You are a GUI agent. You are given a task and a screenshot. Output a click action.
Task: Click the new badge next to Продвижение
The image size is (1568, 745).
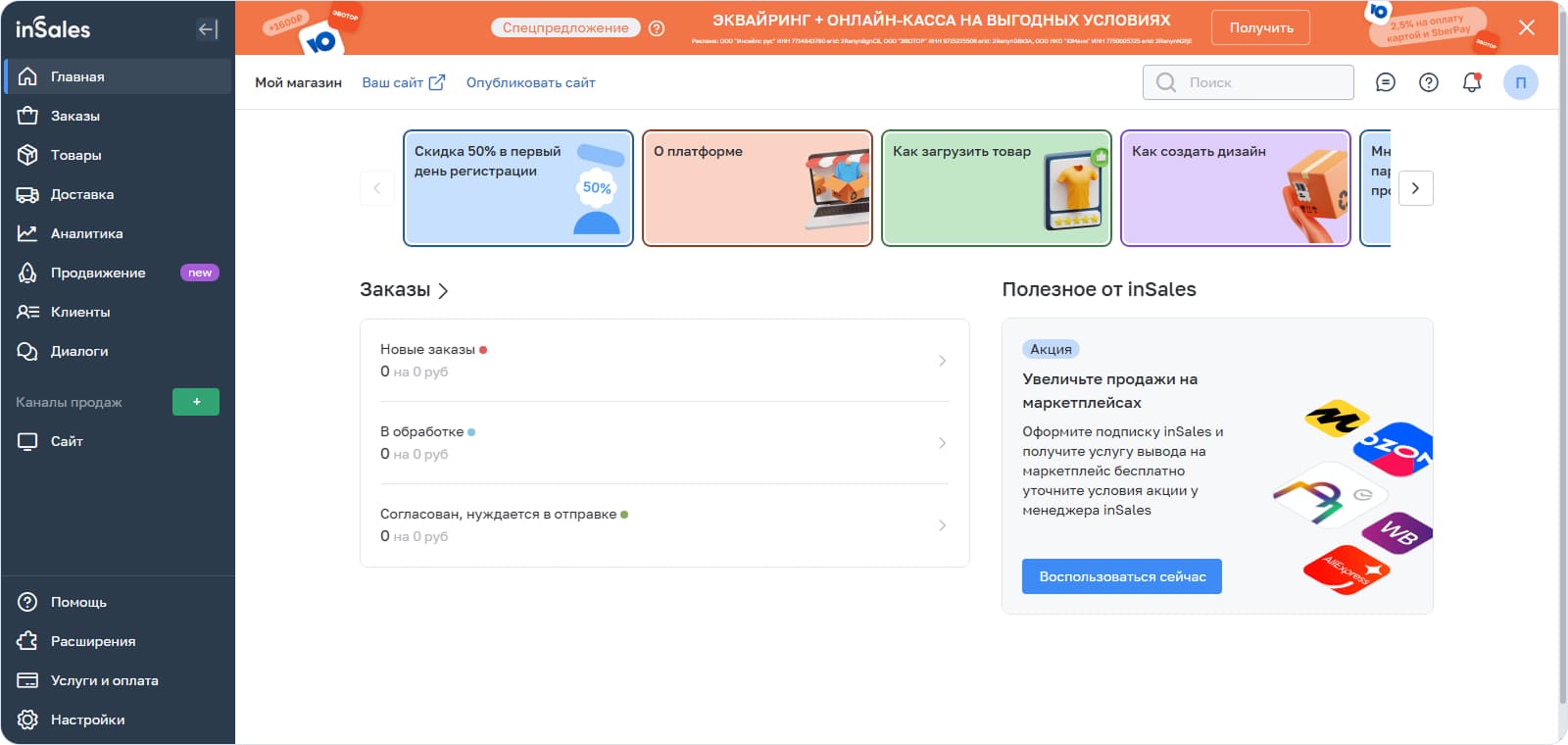200,273
